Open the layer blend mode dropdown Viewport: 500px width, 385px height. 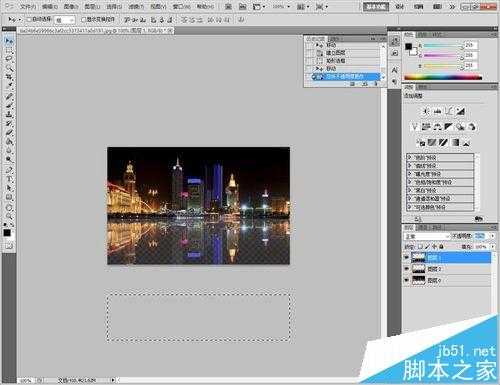(x=427, y=236)
